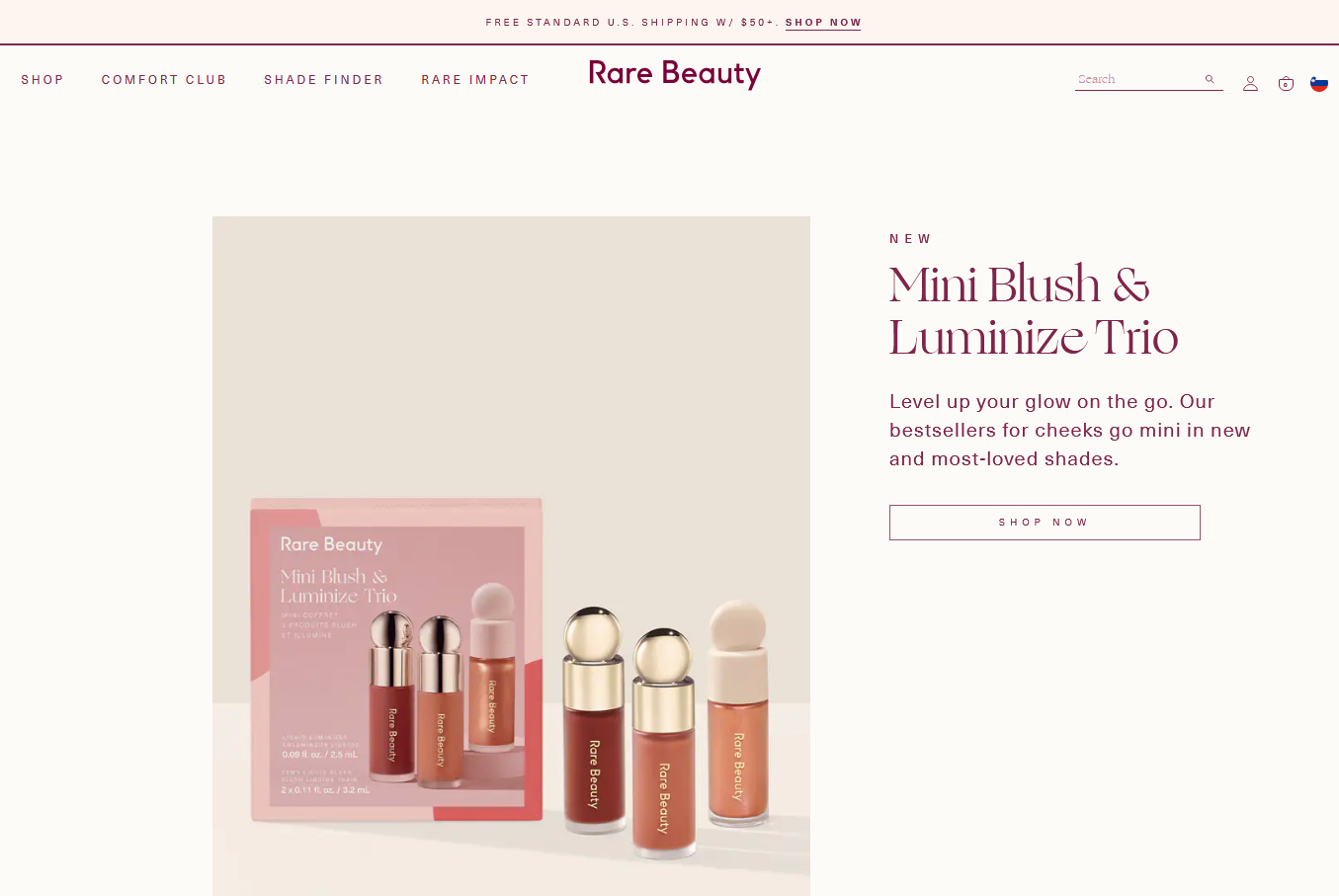This screenshot has width=1339, height=896.
Task: Click the peach luminizer bottle with beige cap
Action: point(738,711)
